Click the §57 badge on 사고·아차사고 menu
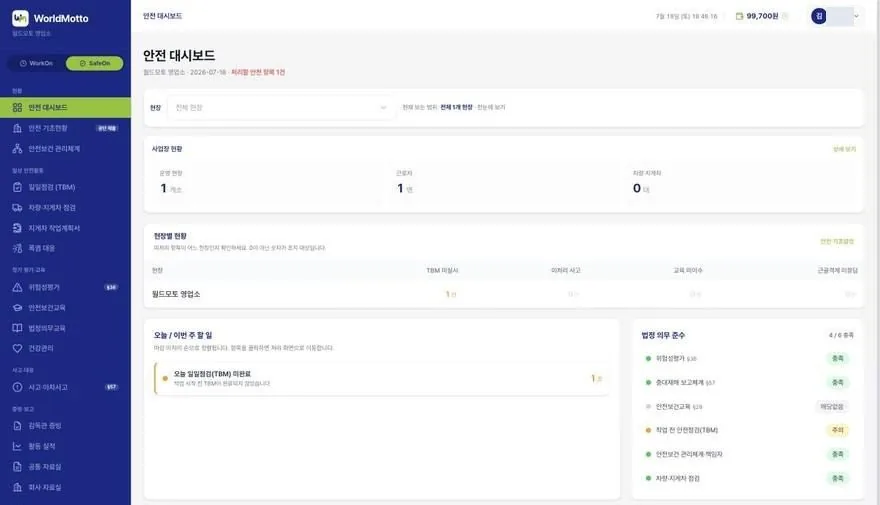880x505 pixels. [x=111, y=387]
